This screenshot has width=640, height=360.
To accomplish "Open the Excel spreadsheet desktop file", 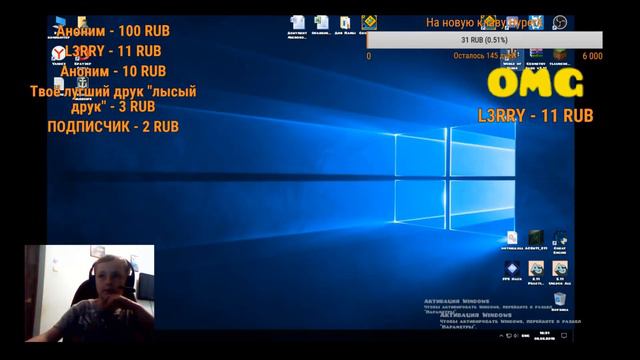I will click(x=321, y=24).
